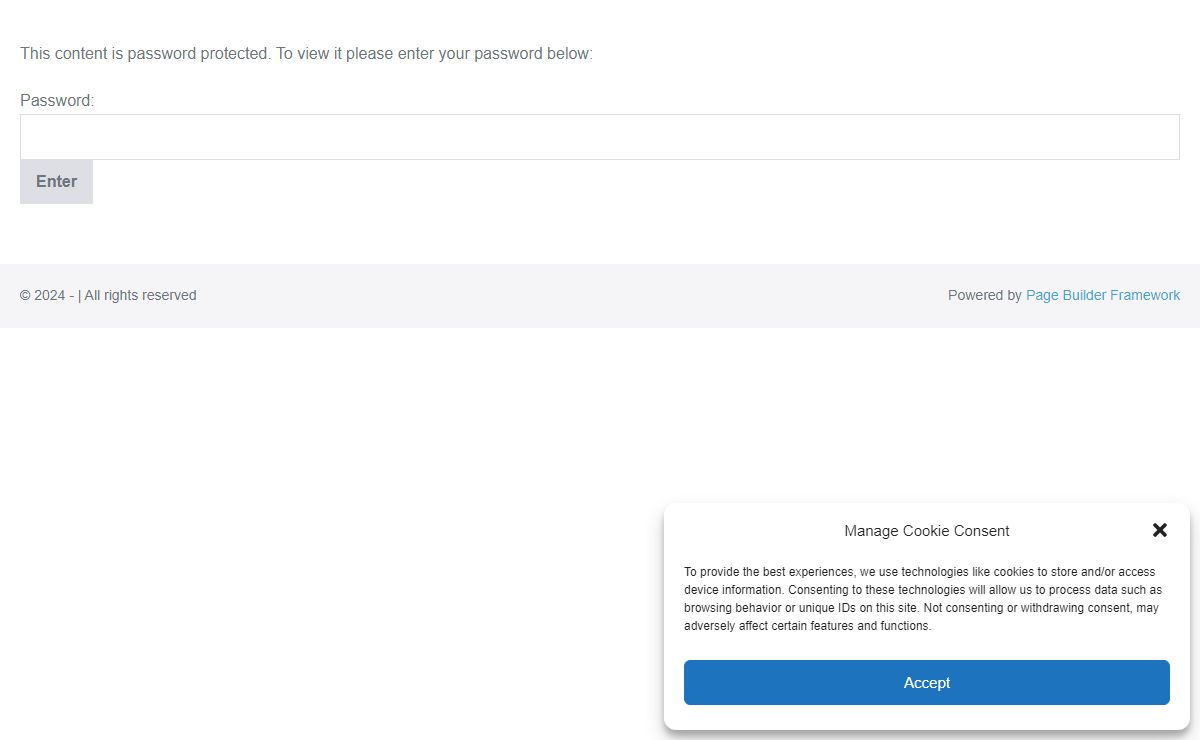Visit Page Builder Framework from the footer
Viewport: 1200px width, 740px height.
pyautogui.click(x=1103, y=295)
